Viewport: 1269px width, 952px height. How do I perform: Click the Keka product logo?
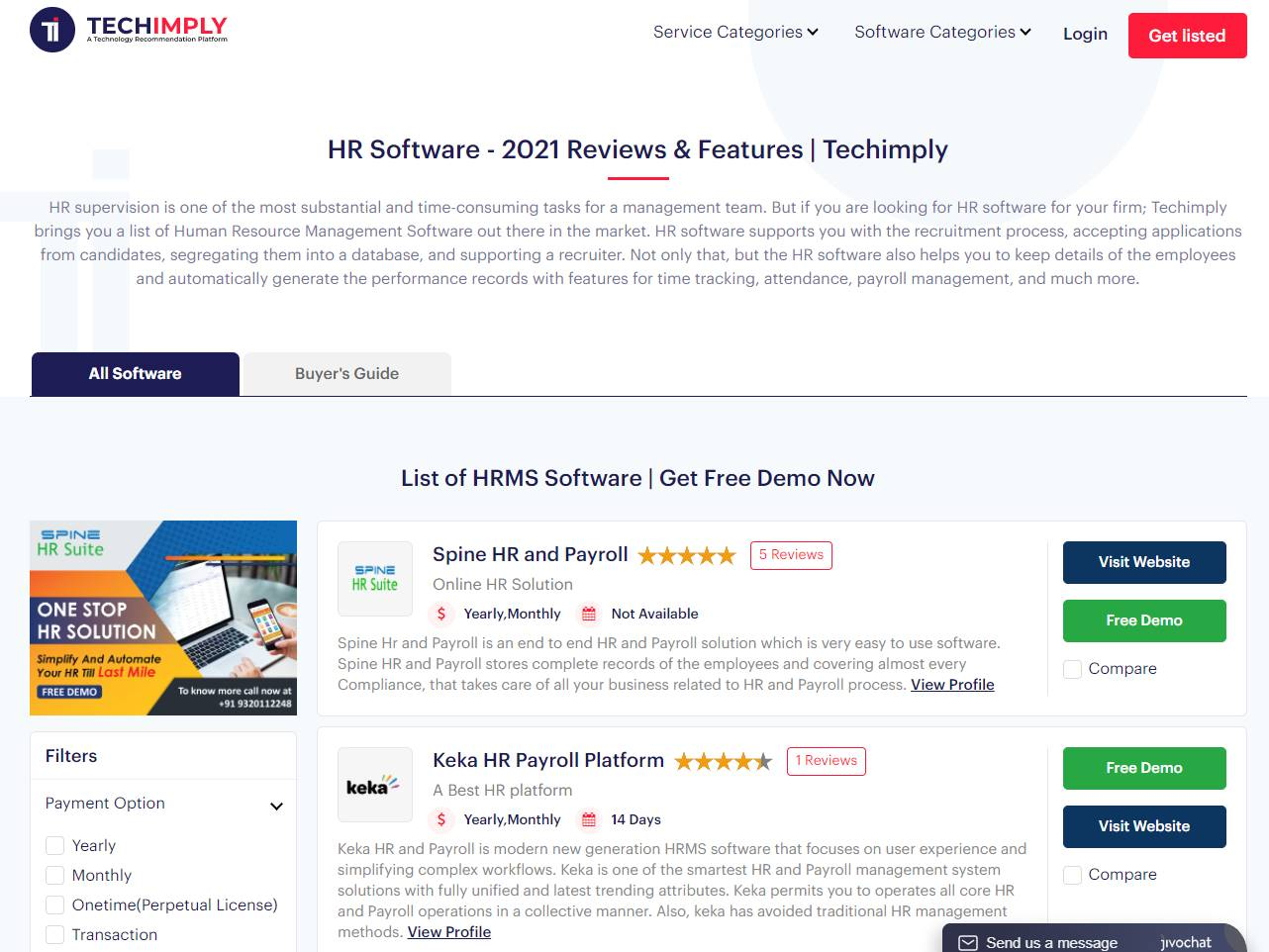[x=375, y=785]
